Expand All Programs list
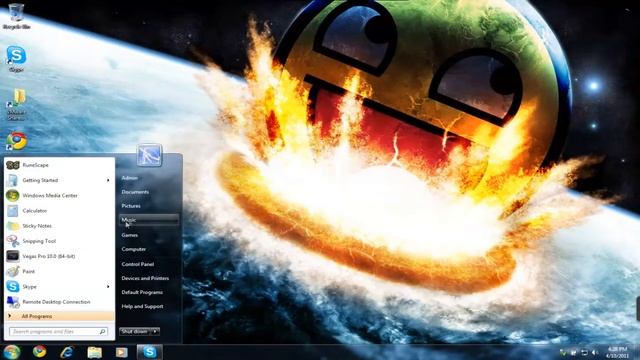The width and height of the screenshot is (640, 360). point(60,316)
